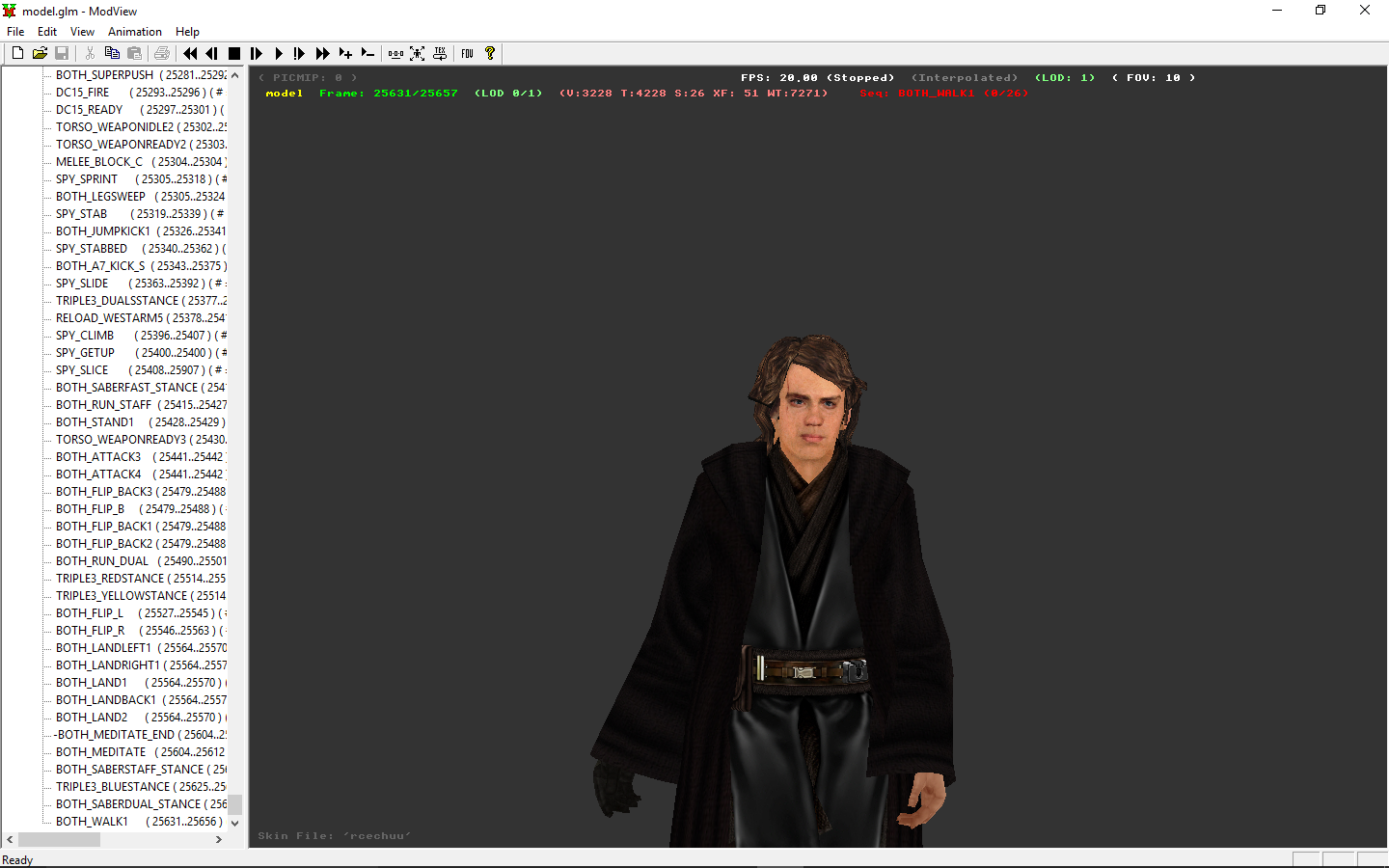
Task: Click horizontal scrollbar right arrow
Action: tap(219, 839)
